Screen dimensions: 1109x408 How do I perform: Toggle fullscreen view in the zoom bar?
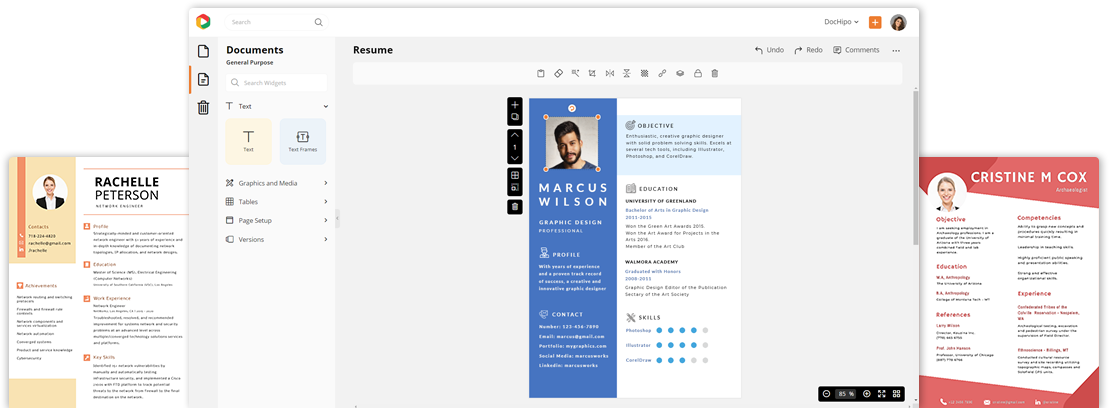tap(881, 394)
